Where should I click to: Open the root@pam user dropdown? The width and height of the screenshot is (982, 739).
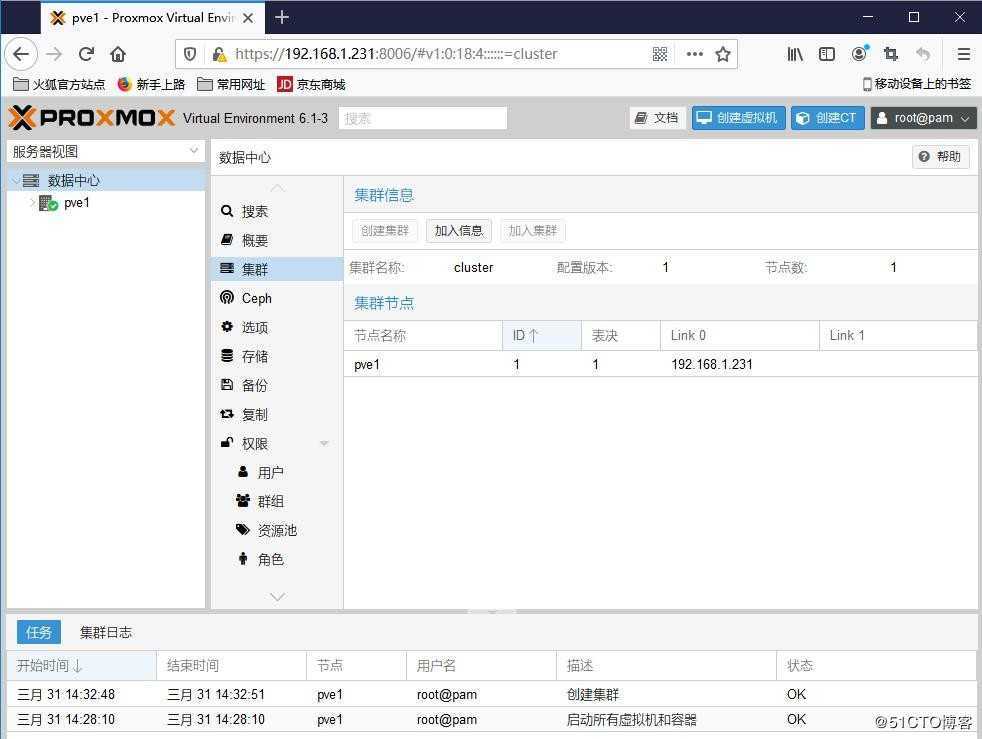[923, 118]
